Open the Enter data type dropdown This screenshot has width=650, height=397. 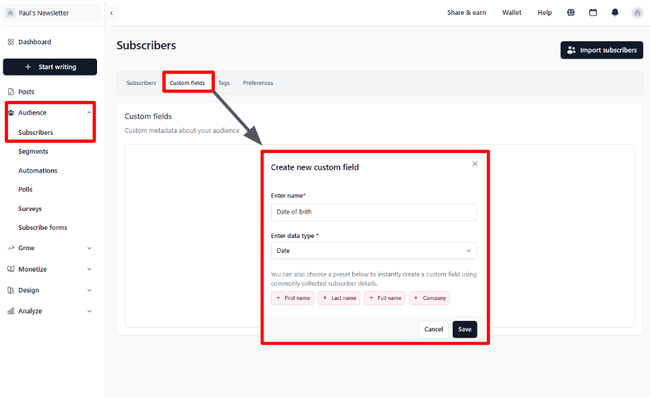pos(374,251)
